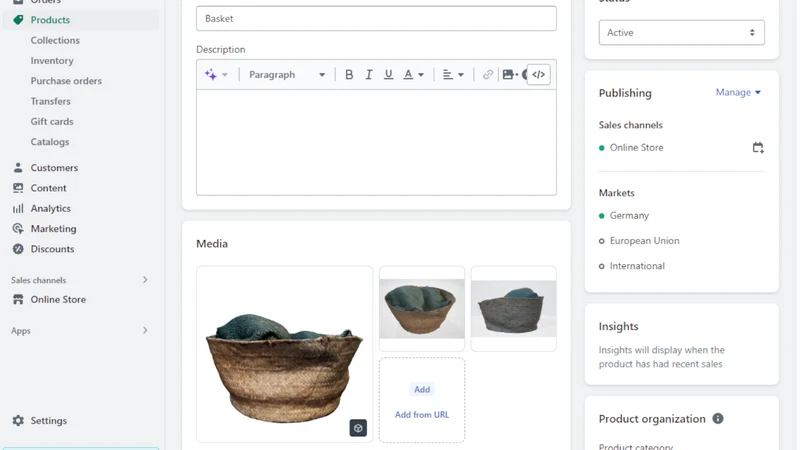Expand the Sales channels section

tap(145, 280)
